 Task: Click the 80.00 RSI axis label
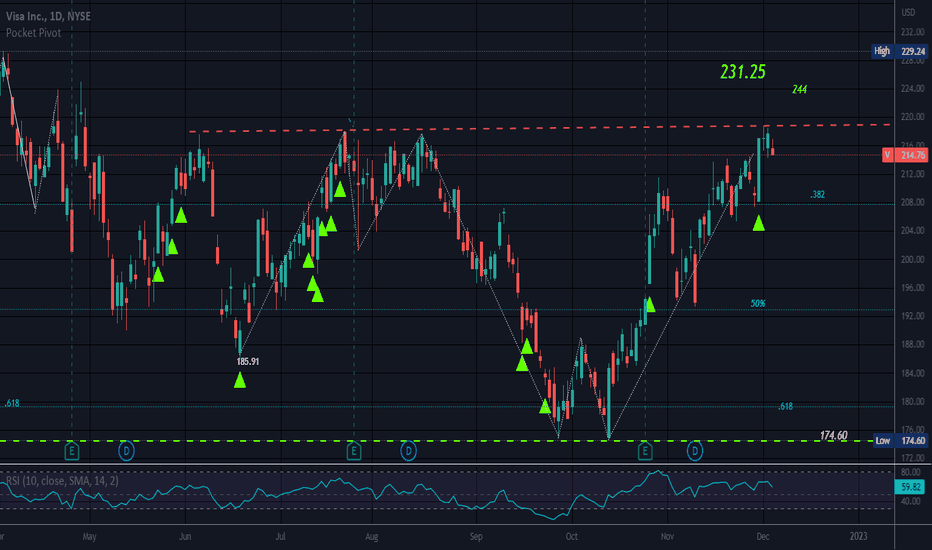[911, 472]
